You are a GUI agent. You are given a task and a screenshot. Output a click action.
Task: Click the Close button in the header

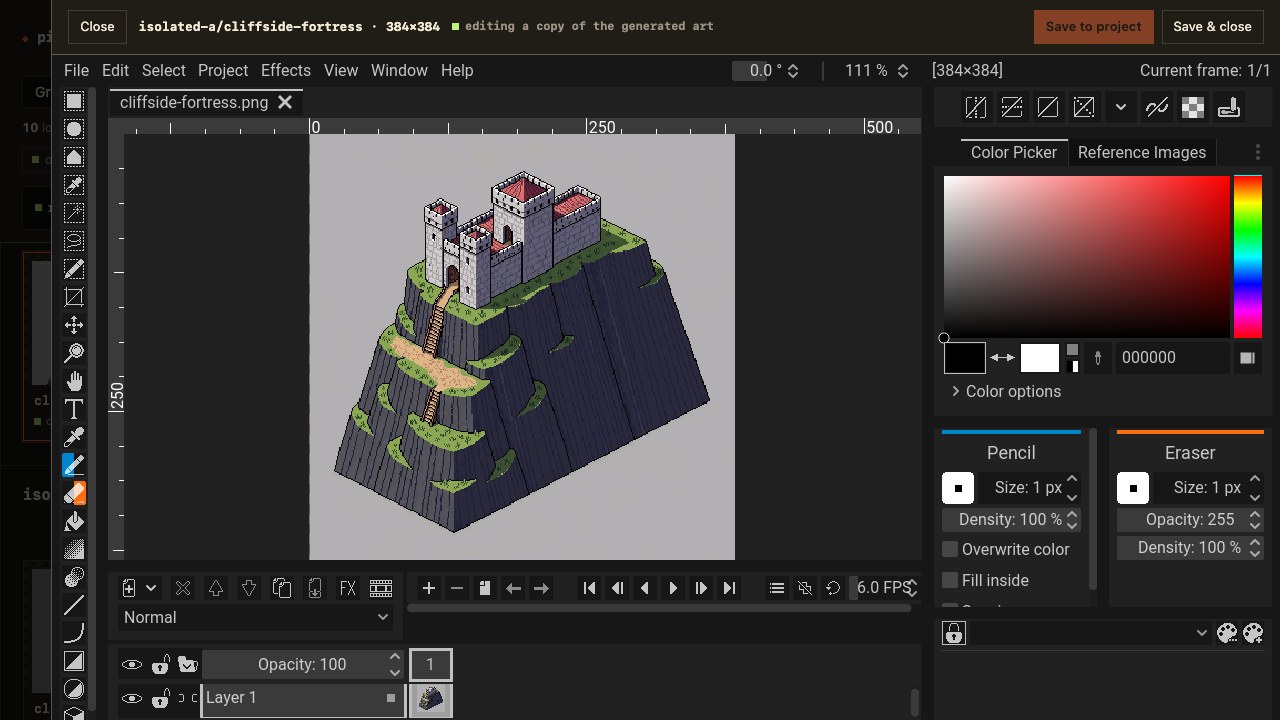(x=97, y=27)
